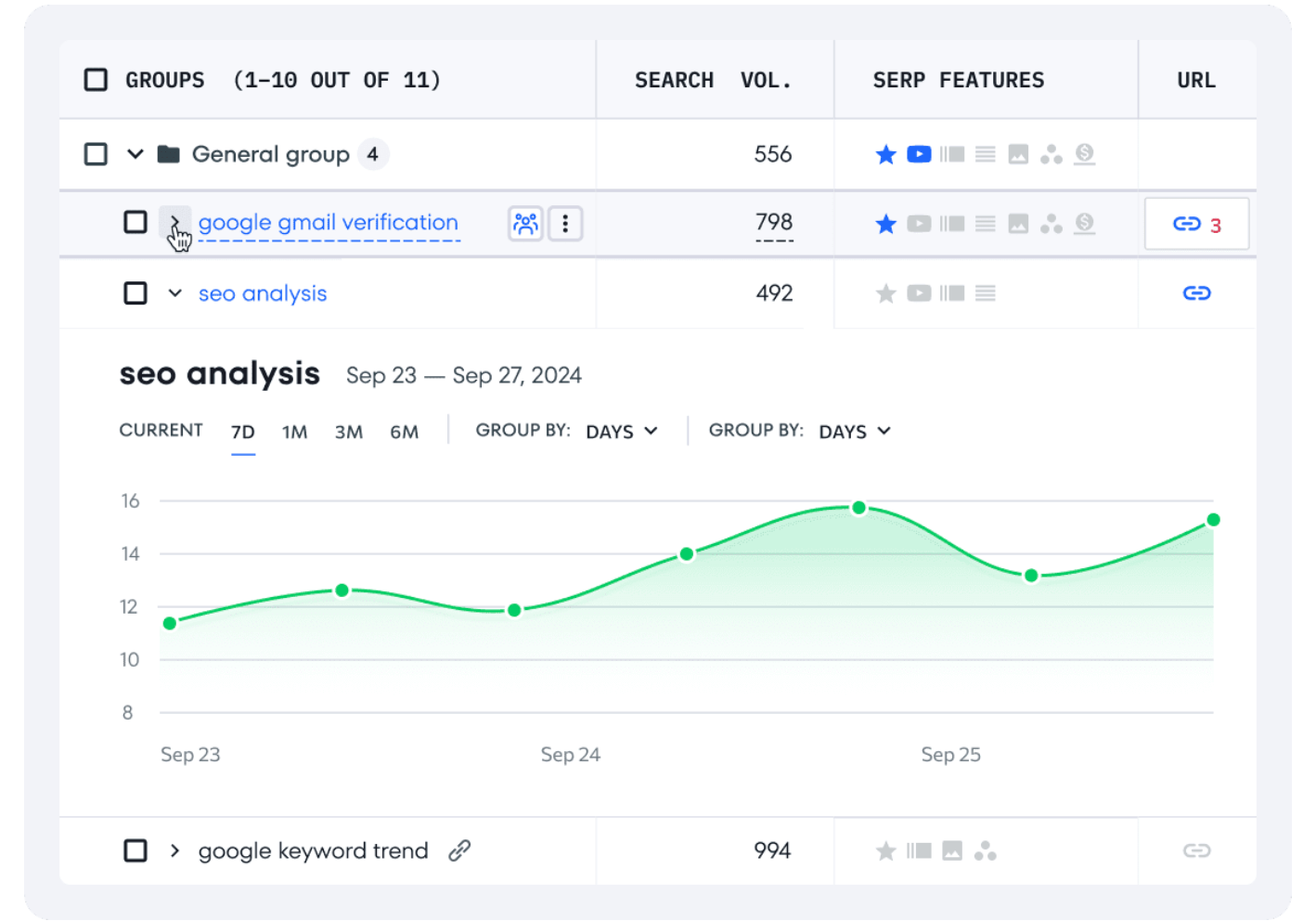Select the google keyword trend checkbox
Image resolution: width=1316 pixels, height=921 pixels.
click(x=135, y=850)
